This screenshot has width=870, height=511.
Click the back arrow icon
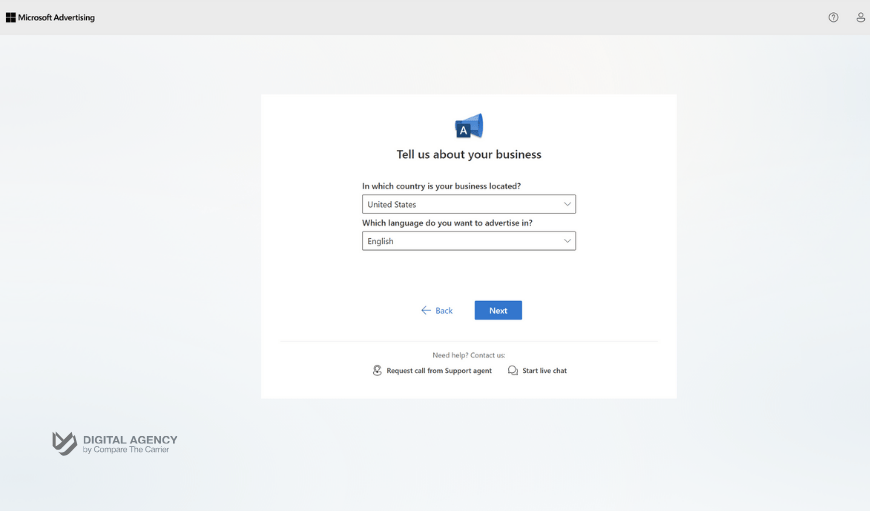click(426, 310)
